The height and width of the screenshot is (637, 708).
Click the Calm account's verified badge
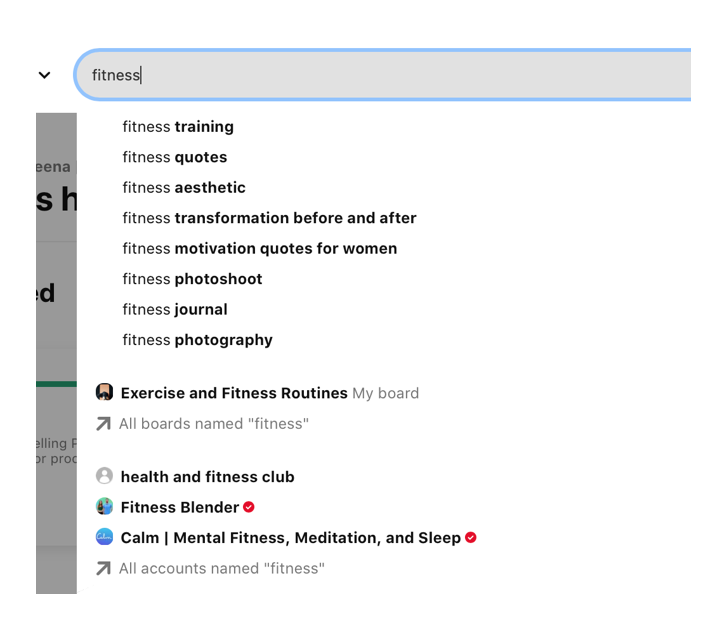click(471, 538)
